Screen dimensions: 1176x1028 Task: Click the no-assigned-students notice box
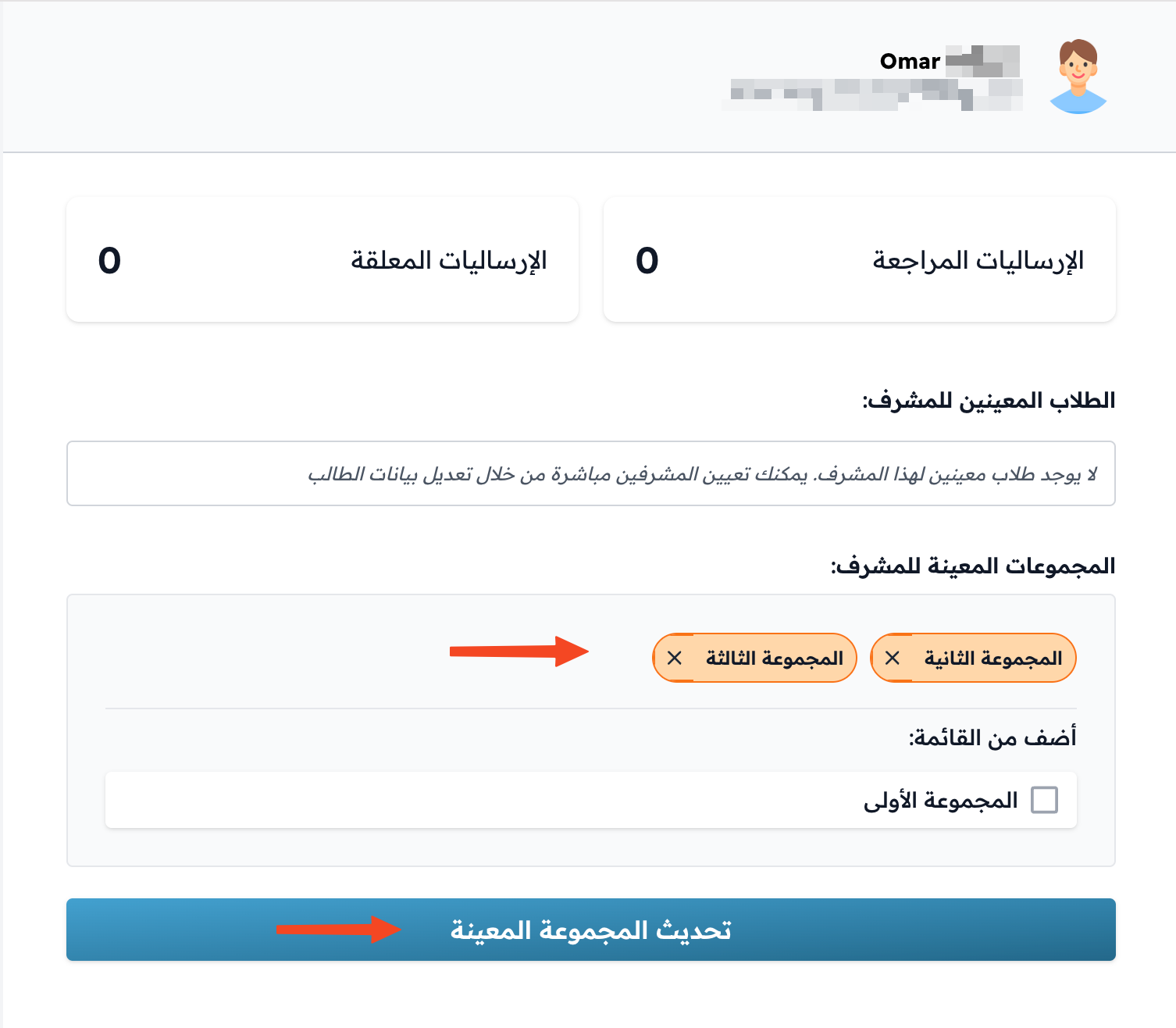(591, 473)
